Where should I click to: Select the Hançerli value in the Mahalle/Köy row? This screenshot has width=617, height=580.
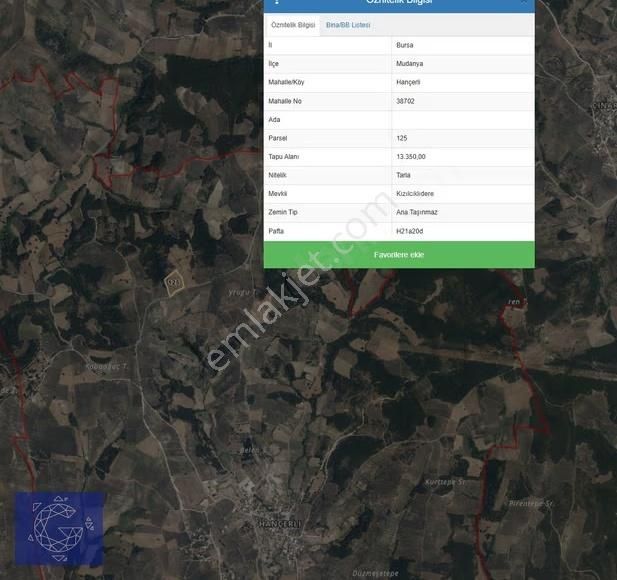click(408, 82)
